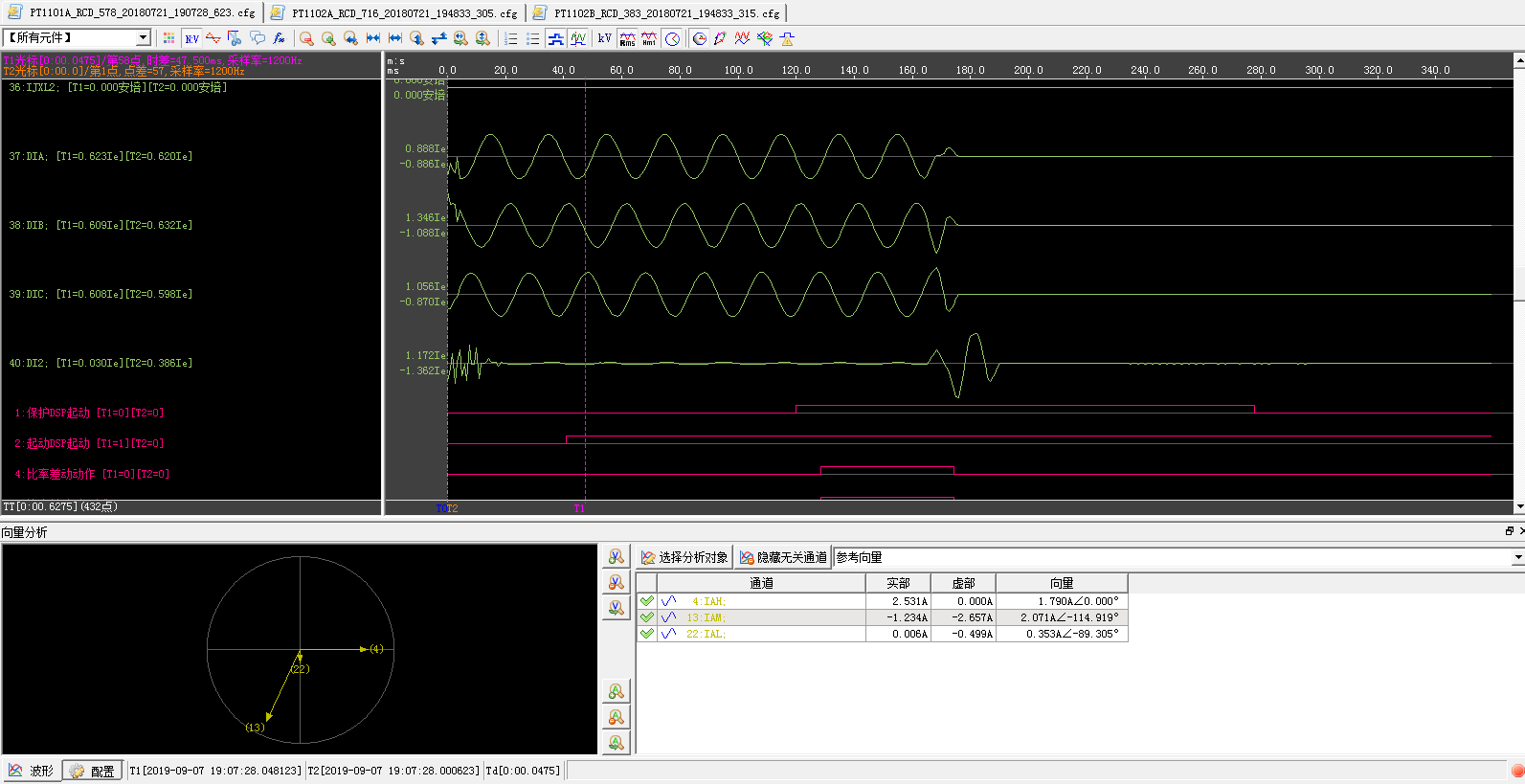
Task: Select digital channel 2:起动DSP起动
Action: (x=89, y=443)
